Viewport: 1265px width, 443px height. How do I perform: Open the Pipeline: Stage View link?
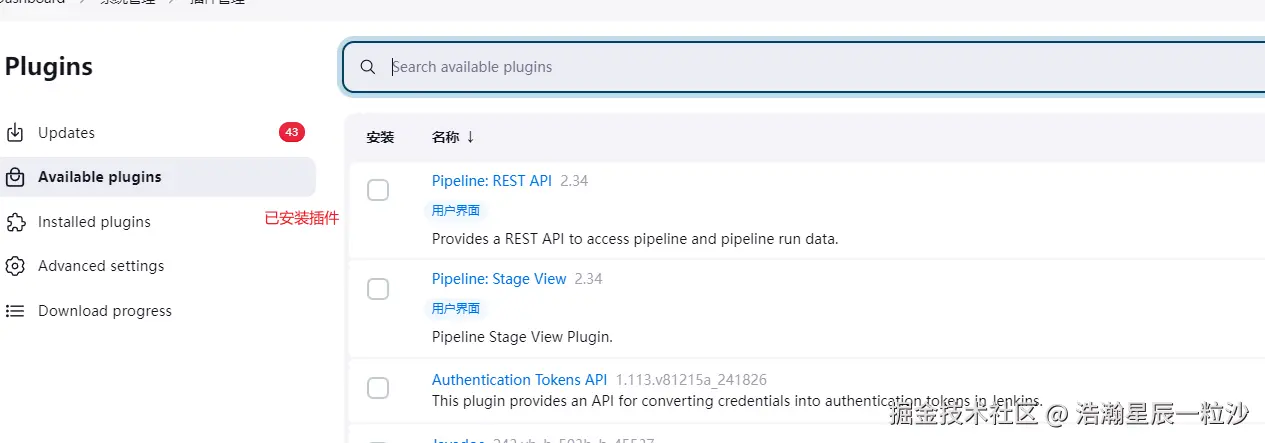point(499,279)
